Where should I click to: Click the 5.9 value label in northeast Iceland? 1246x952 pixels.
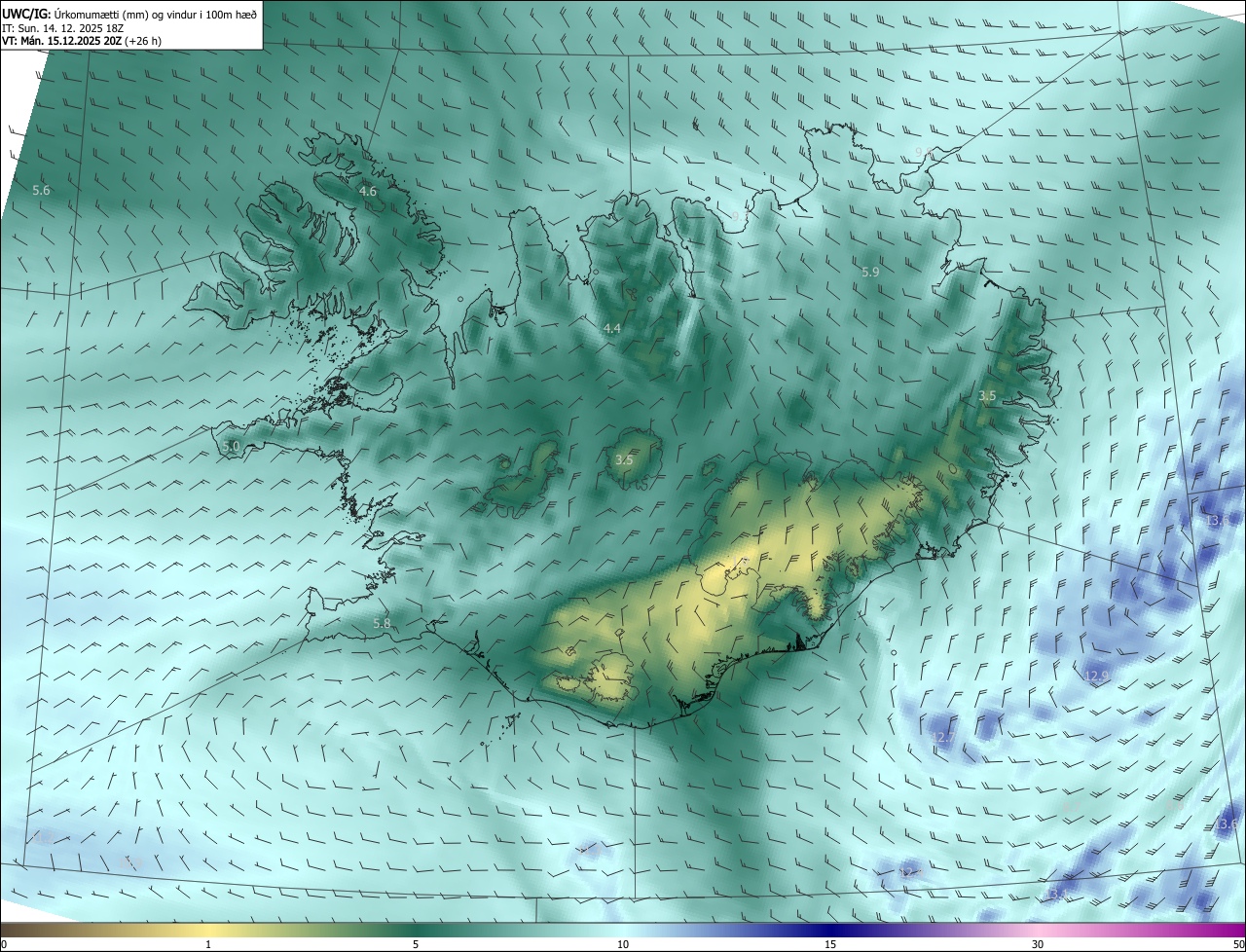870,273
